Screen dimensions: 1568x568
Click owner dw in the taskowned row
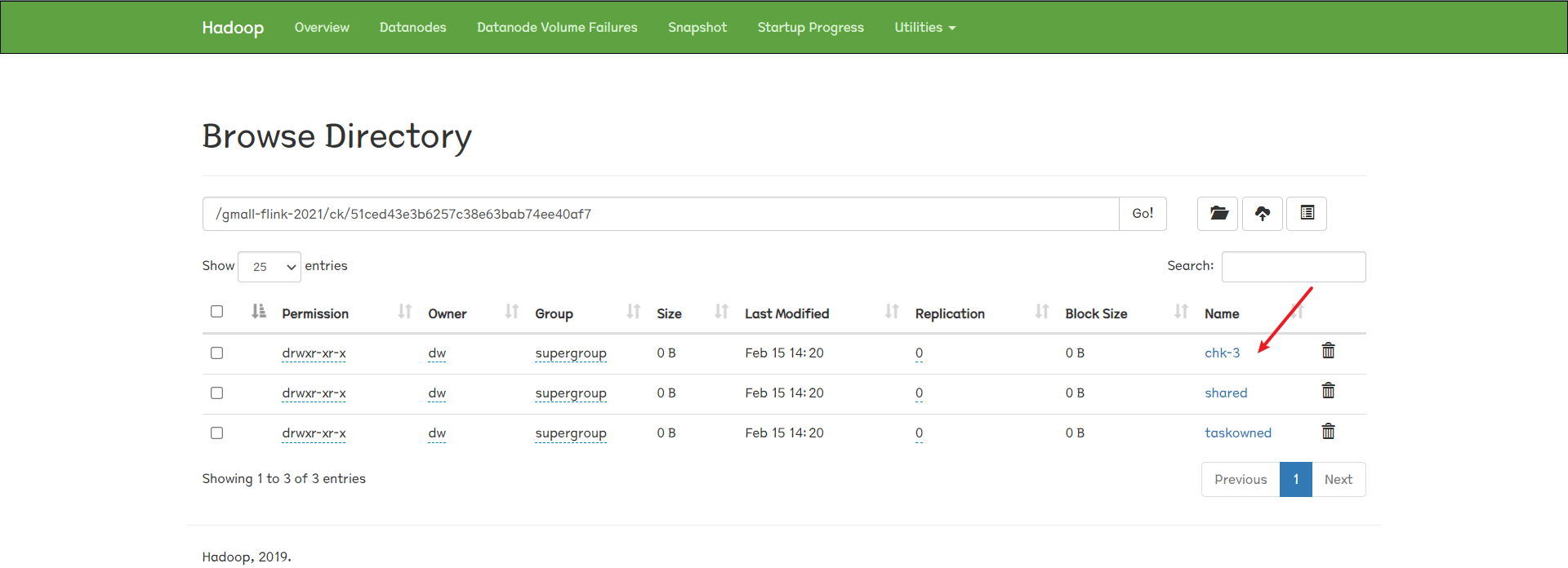(x=437, y=433)
